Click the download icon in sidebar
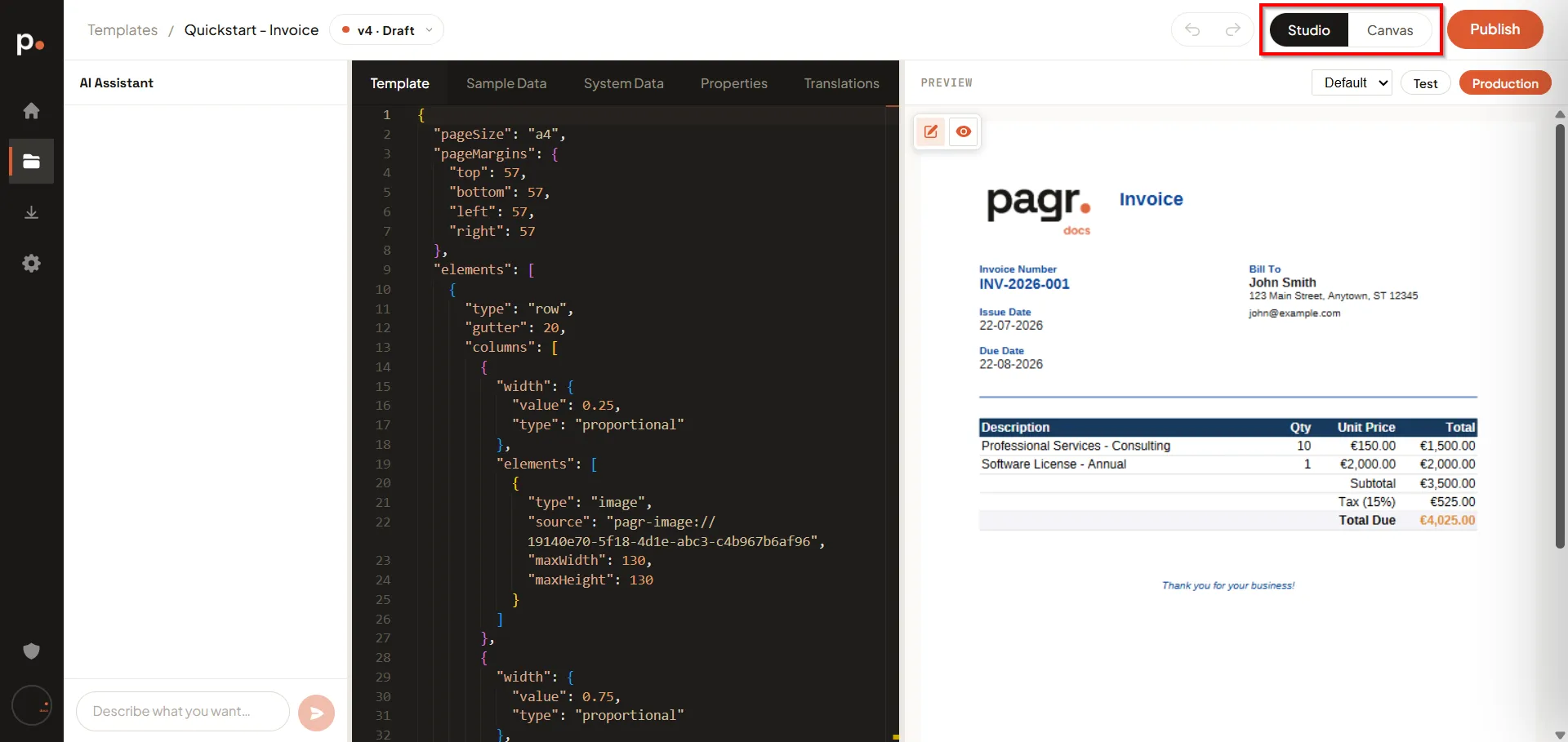1568x742 pixels. click(31, 212)
